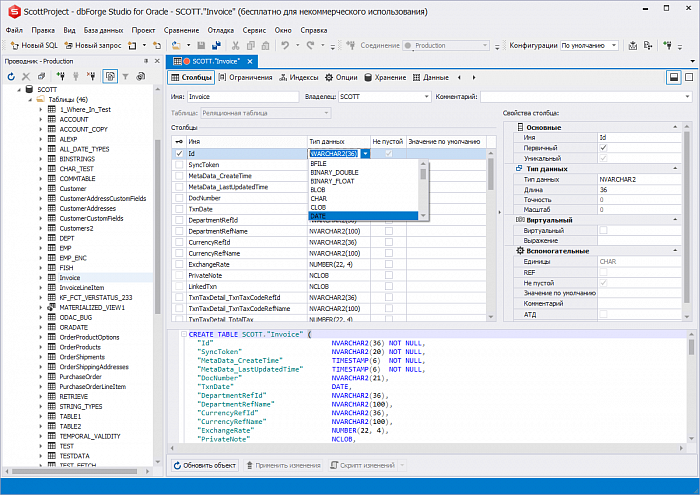This screenshot has height=495, width=700.
Task: Click dropdown arrow of Id data type
Action: pos(366,154)
